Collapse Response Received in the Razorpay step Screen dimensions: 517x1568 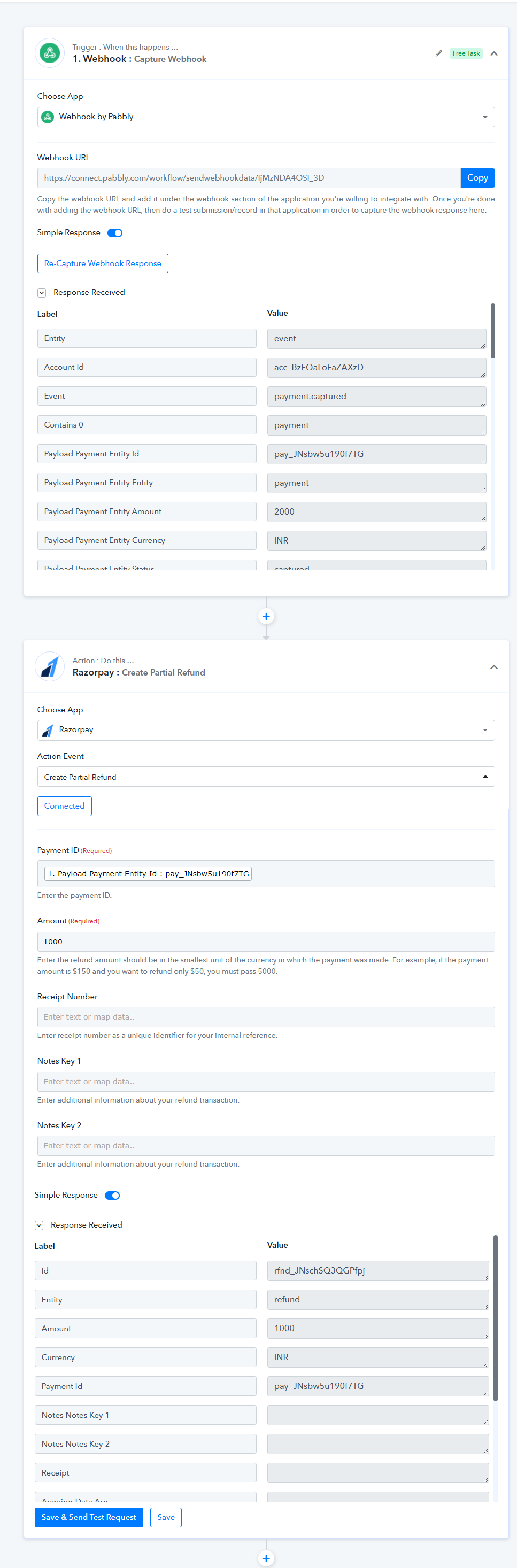pos(39,1225)
